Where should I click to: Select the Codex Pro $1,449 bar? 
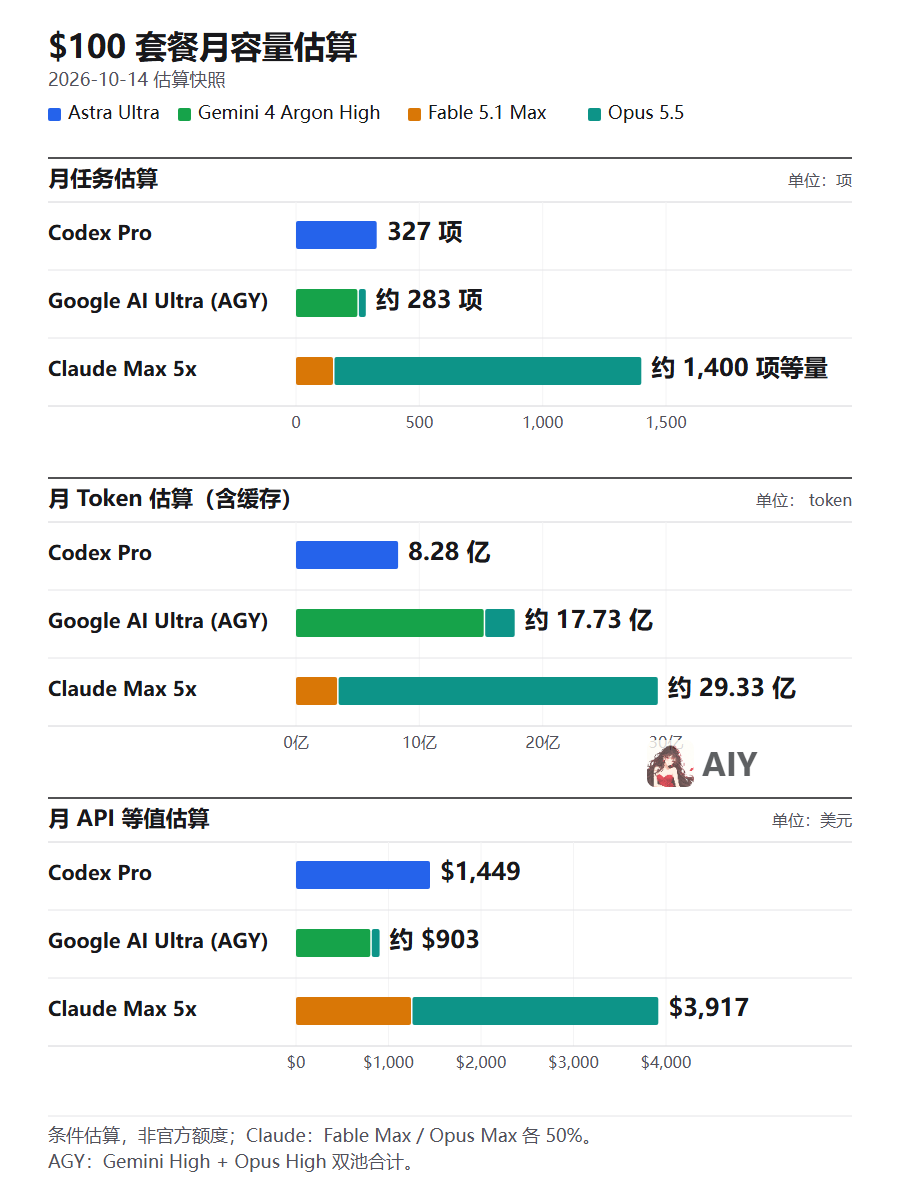[x=363, y=875]
